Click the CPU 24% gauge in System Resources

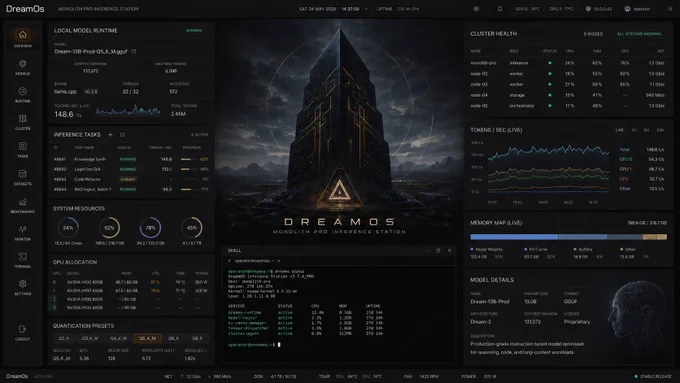coord(68,227)
